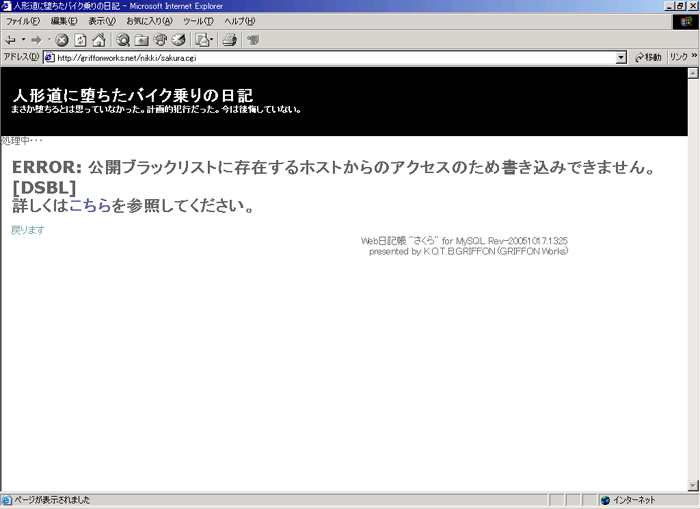Click the 戻ります link
The image size is (700, 509).
point(27,230)
